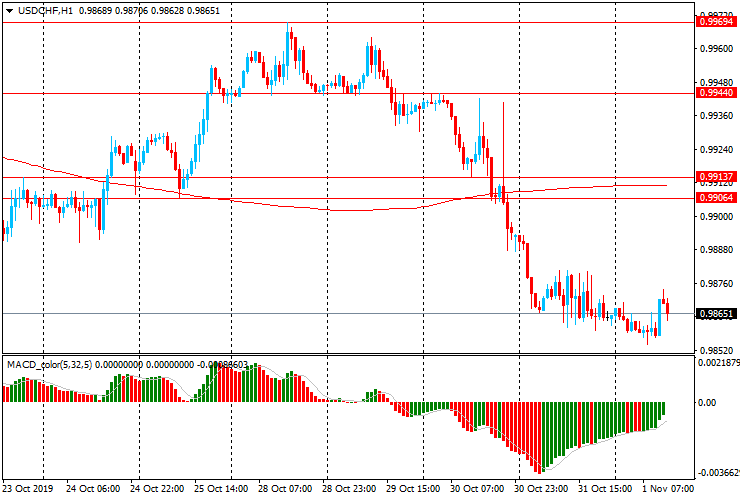Viewport: 740px width, 500px height.
Task: Select the 0.99064 red price label
Action: tap(716, 197)
